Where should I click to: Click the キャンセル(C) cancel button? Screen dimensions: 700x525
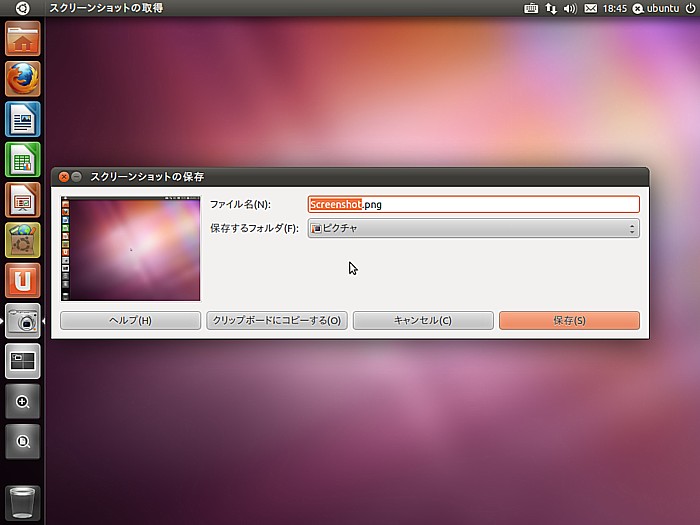pyautogui.click(x=423, y=321)
